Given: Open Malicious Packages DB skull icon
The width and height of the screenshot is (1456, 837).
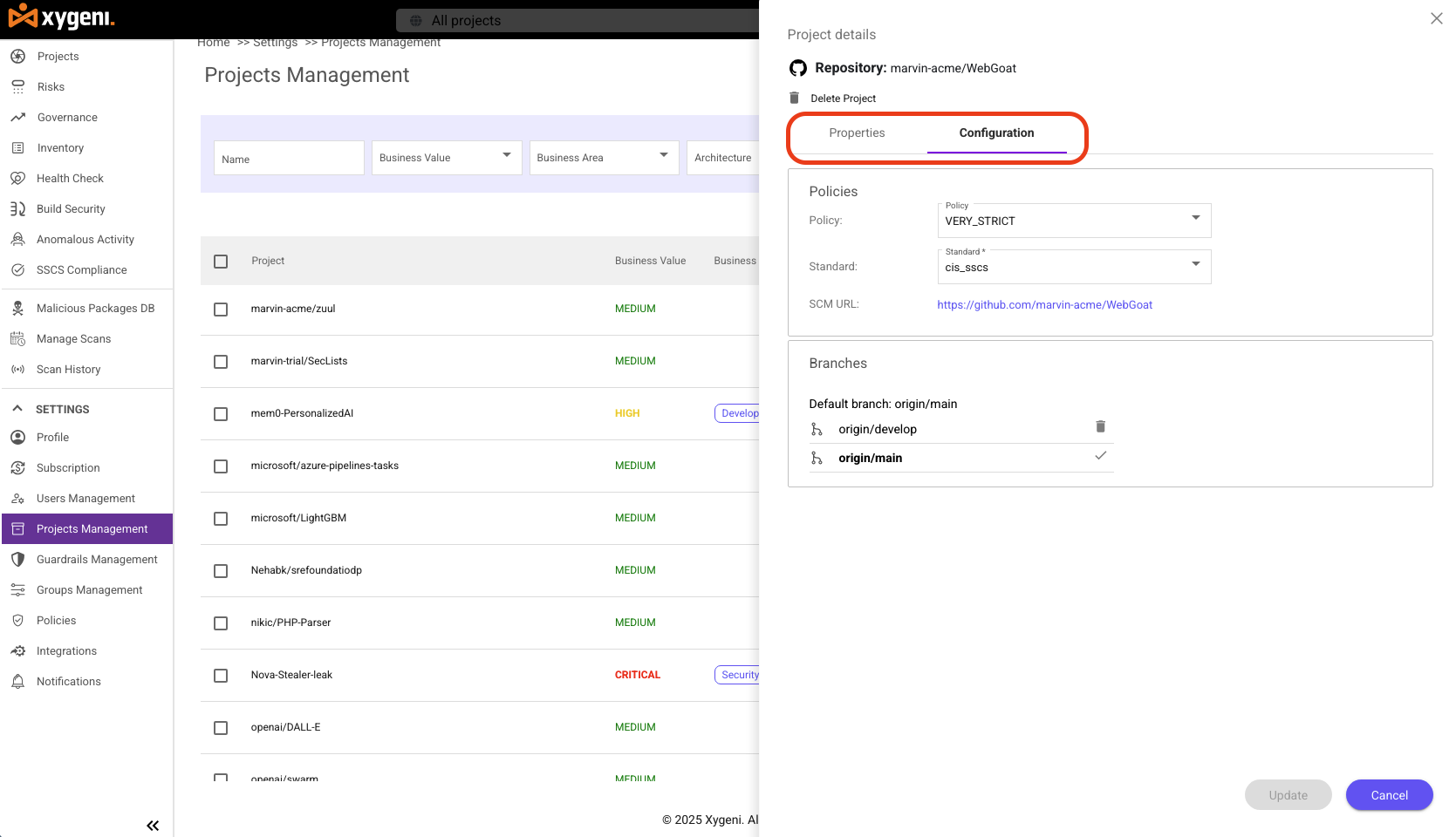Looking at the screenshot, I should (17, 309).
